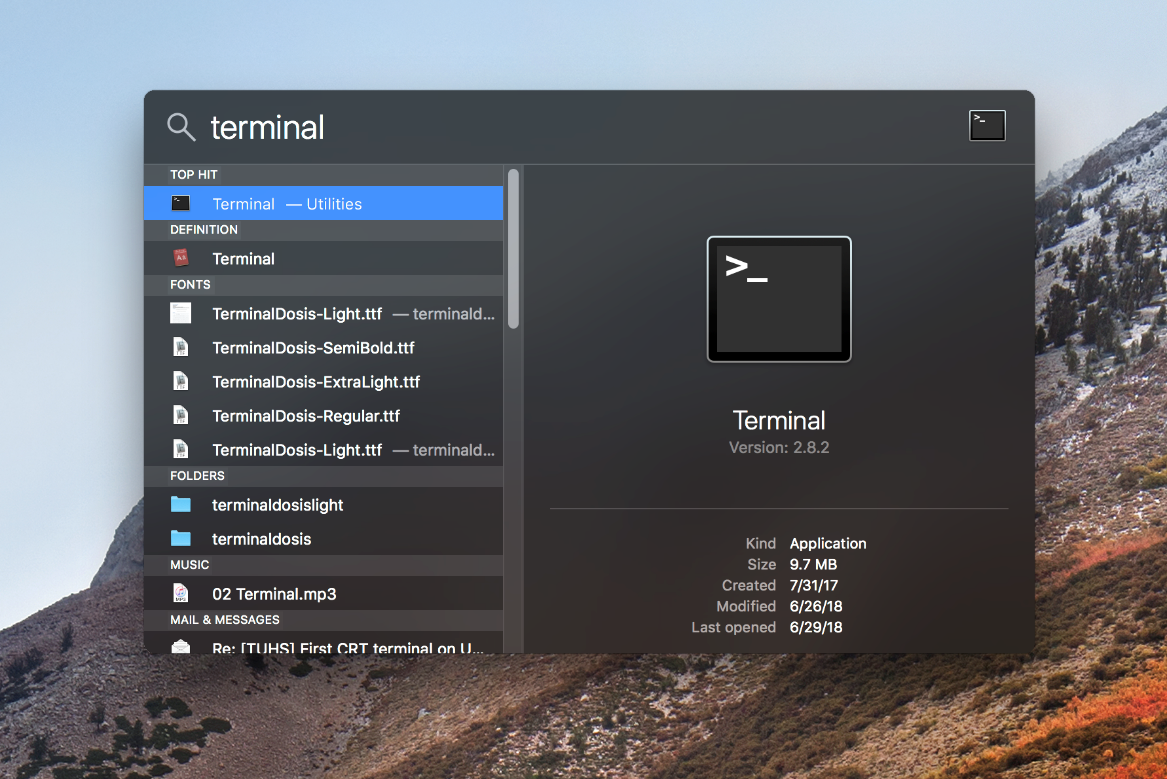Viewport: 1167px width, 779px height.
Task: Open the terminaldosis folder result
Action: tap(324, 539)
